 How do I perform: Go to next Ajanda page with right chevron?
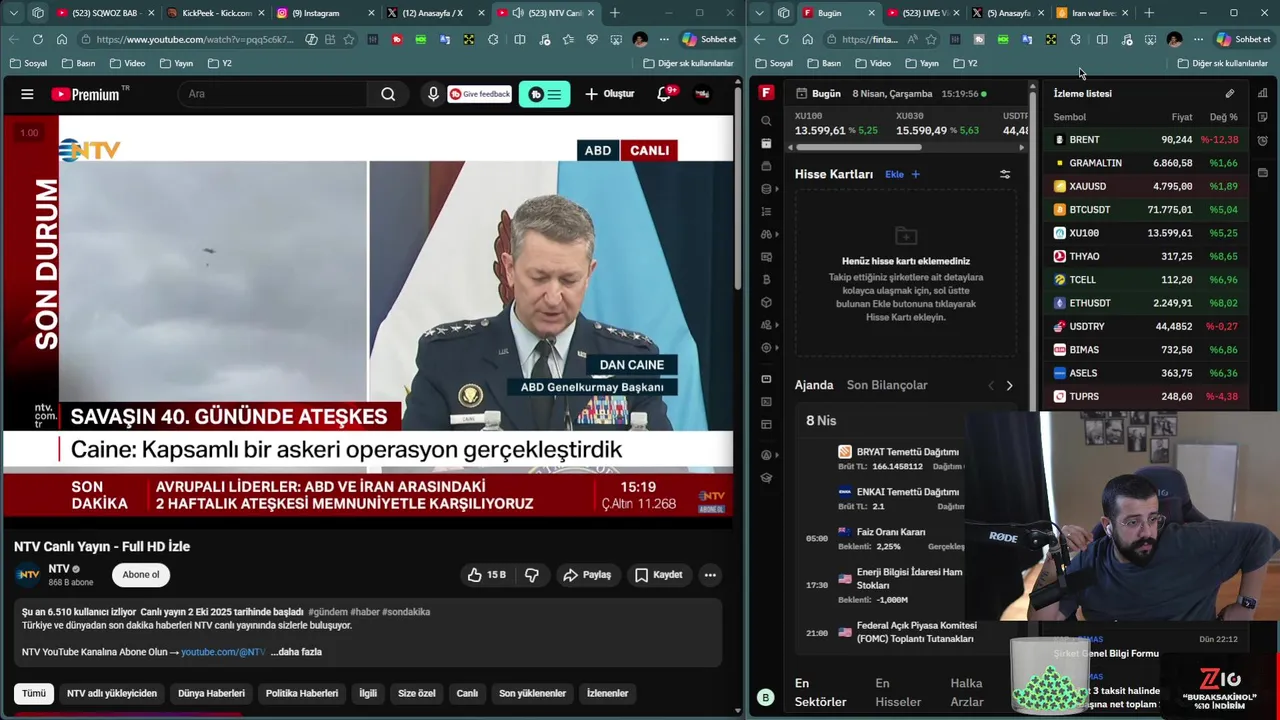1009,385
